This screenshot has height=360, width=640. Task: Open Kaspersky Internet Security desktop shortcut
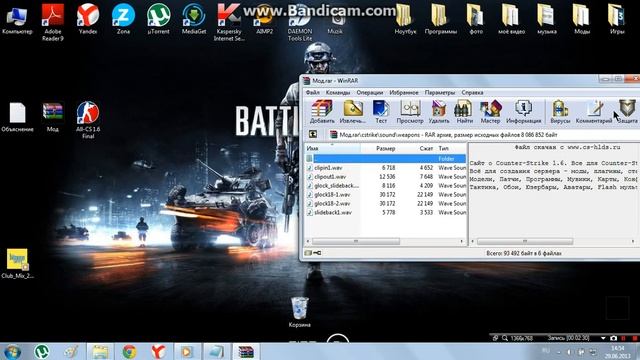point(229,22)
